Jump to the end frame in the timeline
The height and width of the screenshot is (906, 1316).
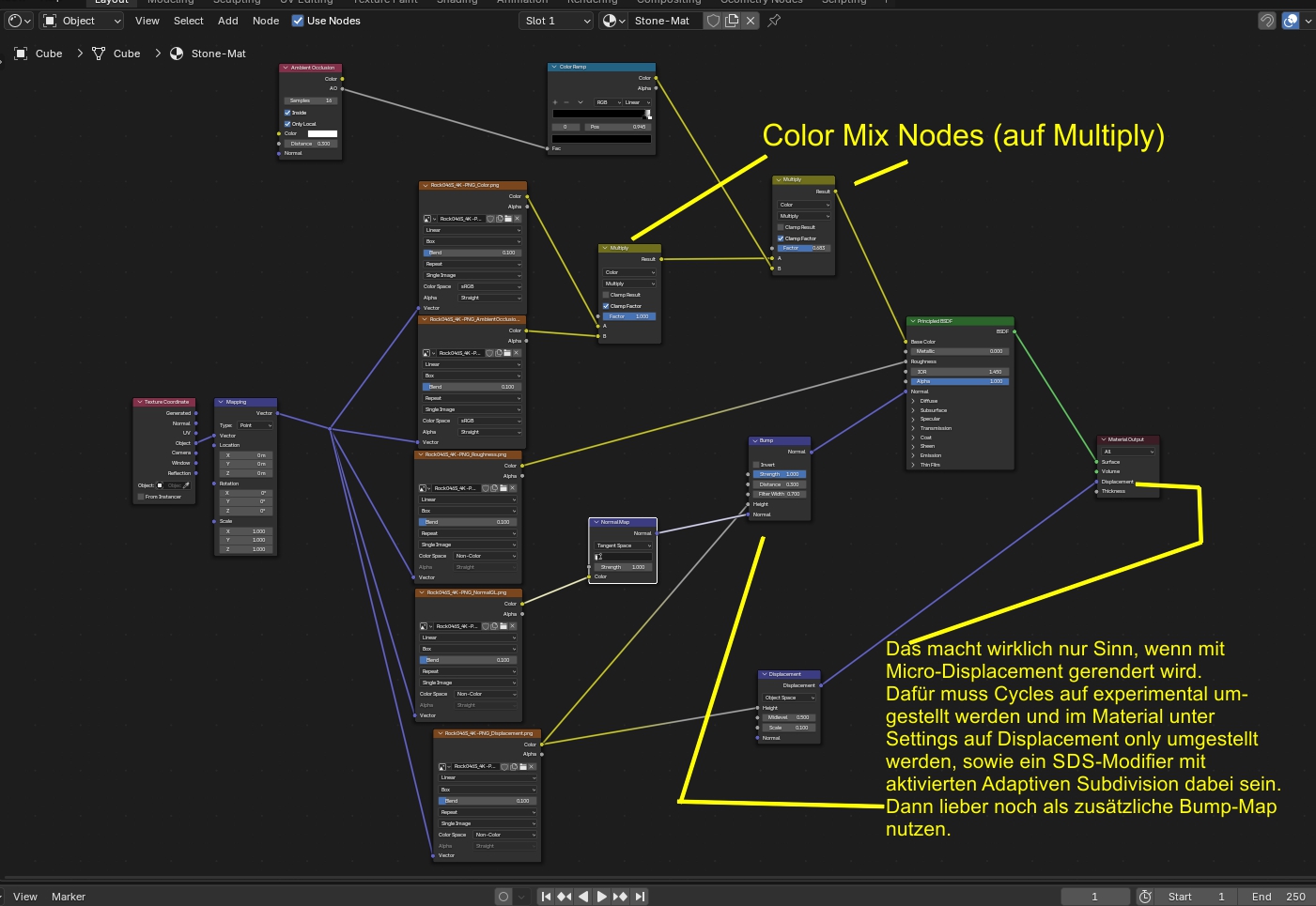(x=640, y=897)
